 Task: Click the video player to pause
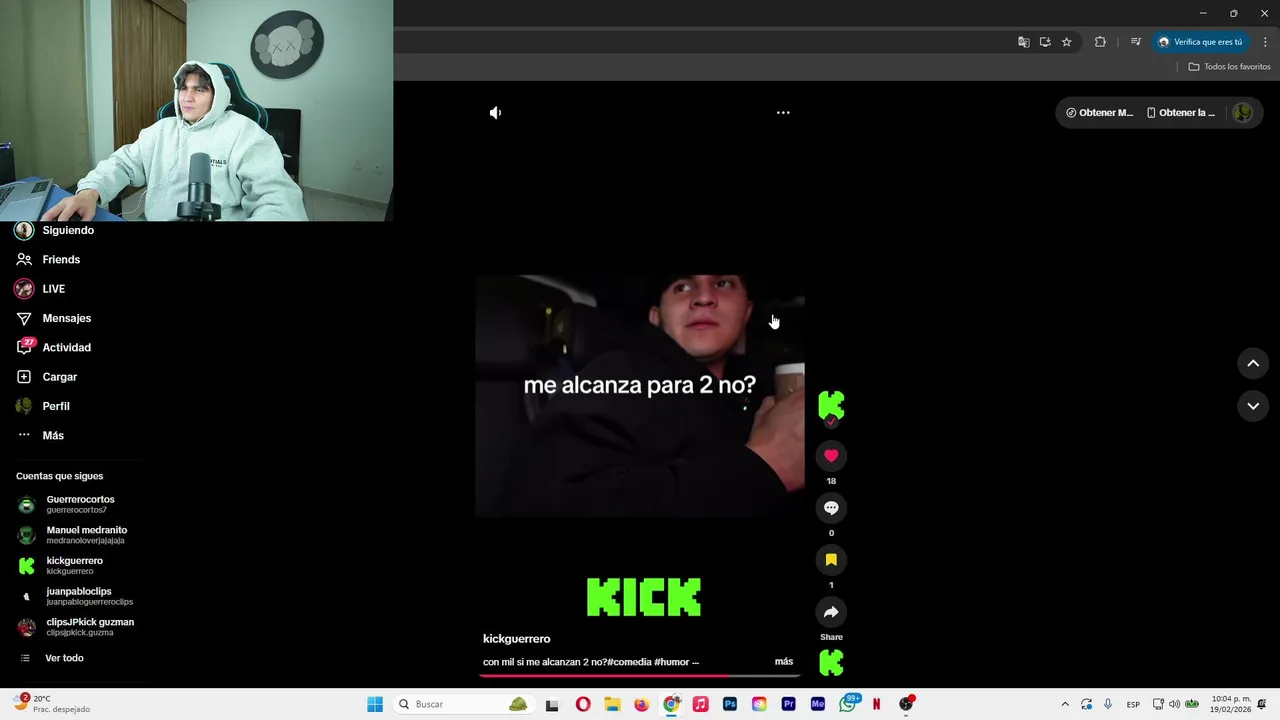640,396
